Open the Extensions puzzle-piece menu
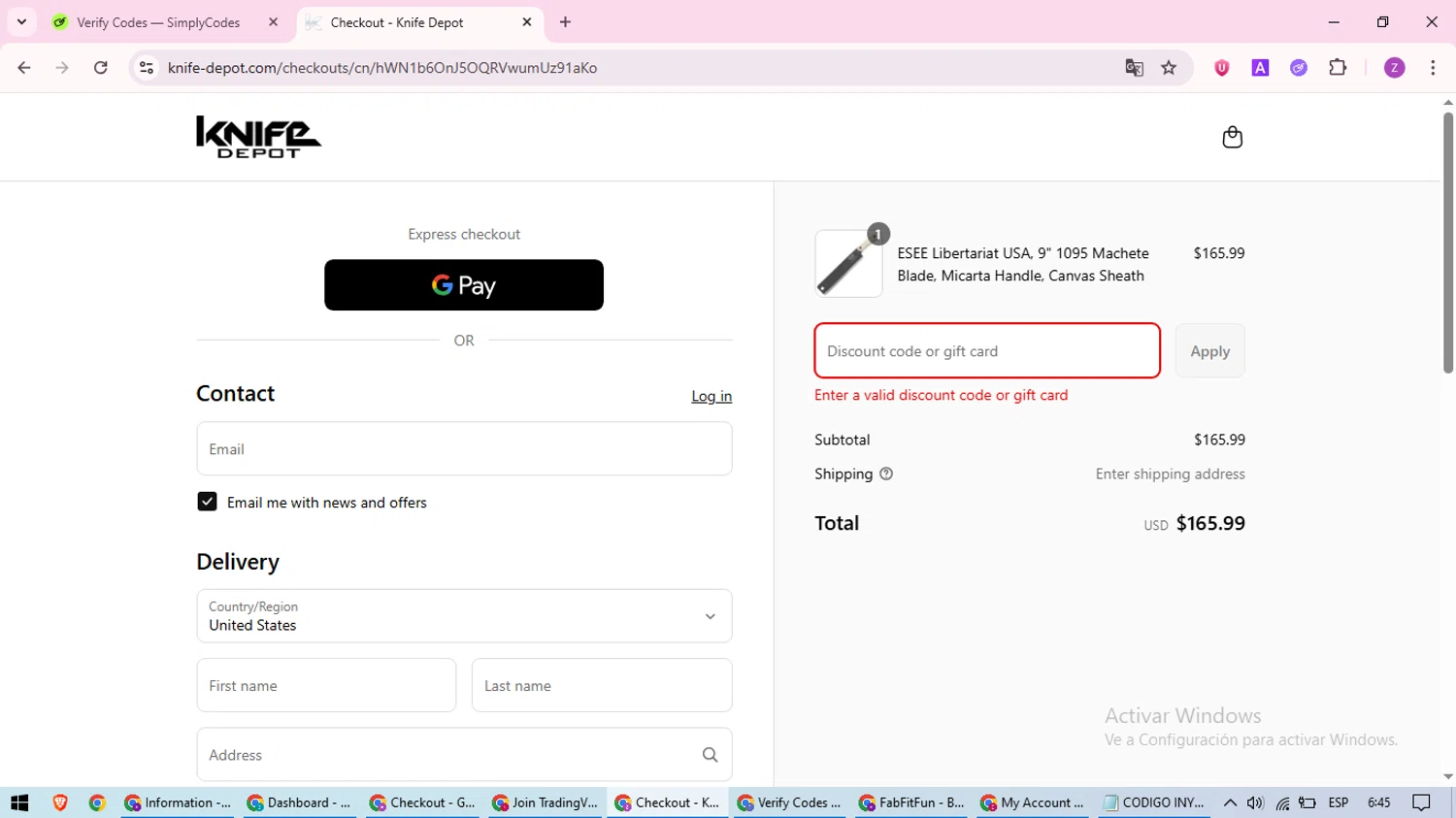The image size is (1456, 818). (x=1338, y=68)
